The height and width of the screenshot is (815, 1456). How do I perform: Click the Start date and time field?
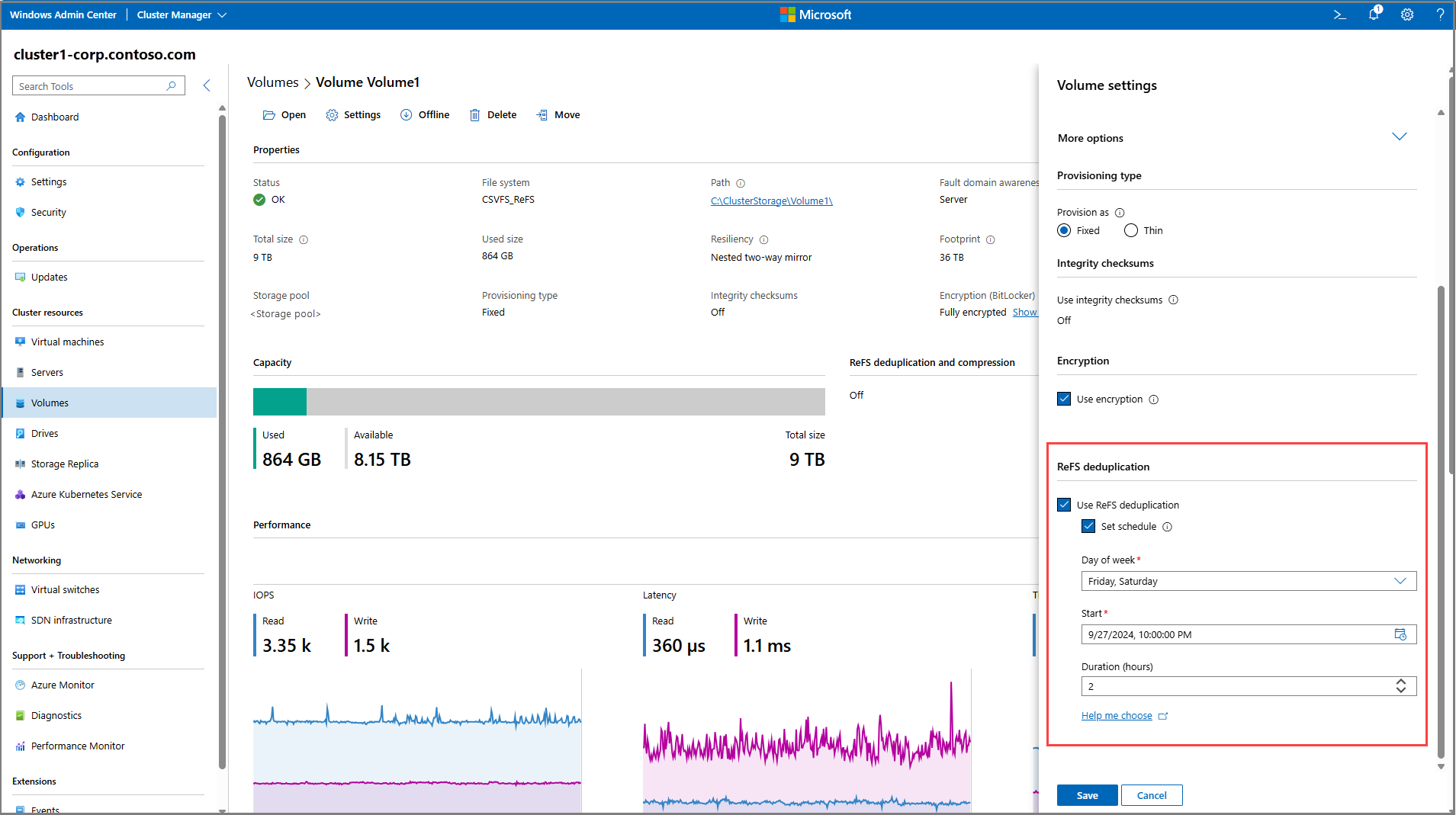tap(1249, 634)
